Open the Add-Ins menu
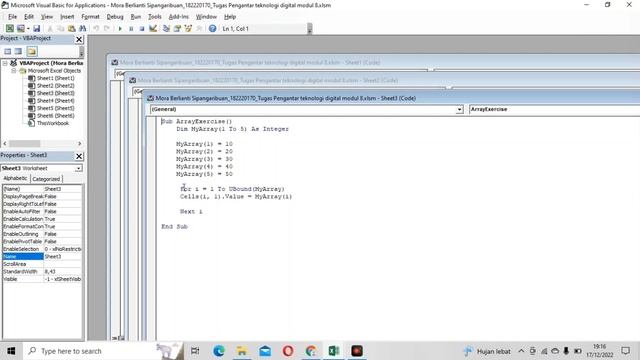 (178, 17)
